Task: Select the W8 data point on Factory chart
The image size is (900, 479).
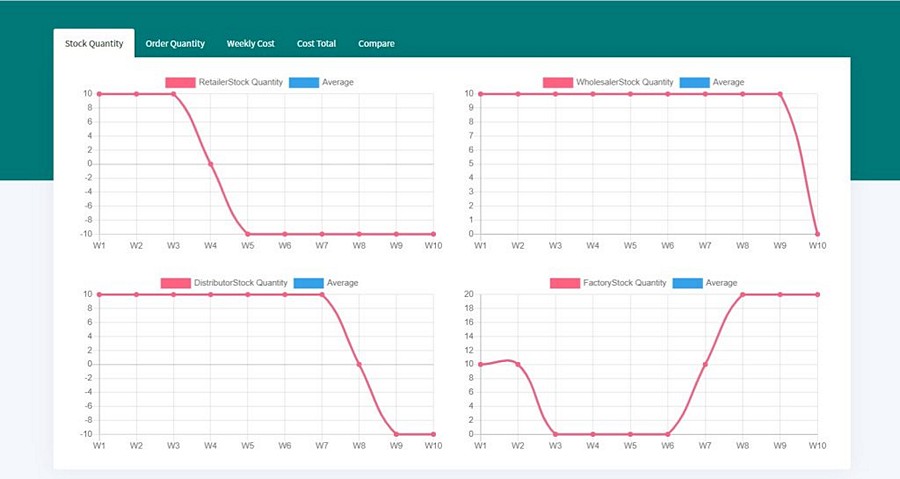Action: 743,295
